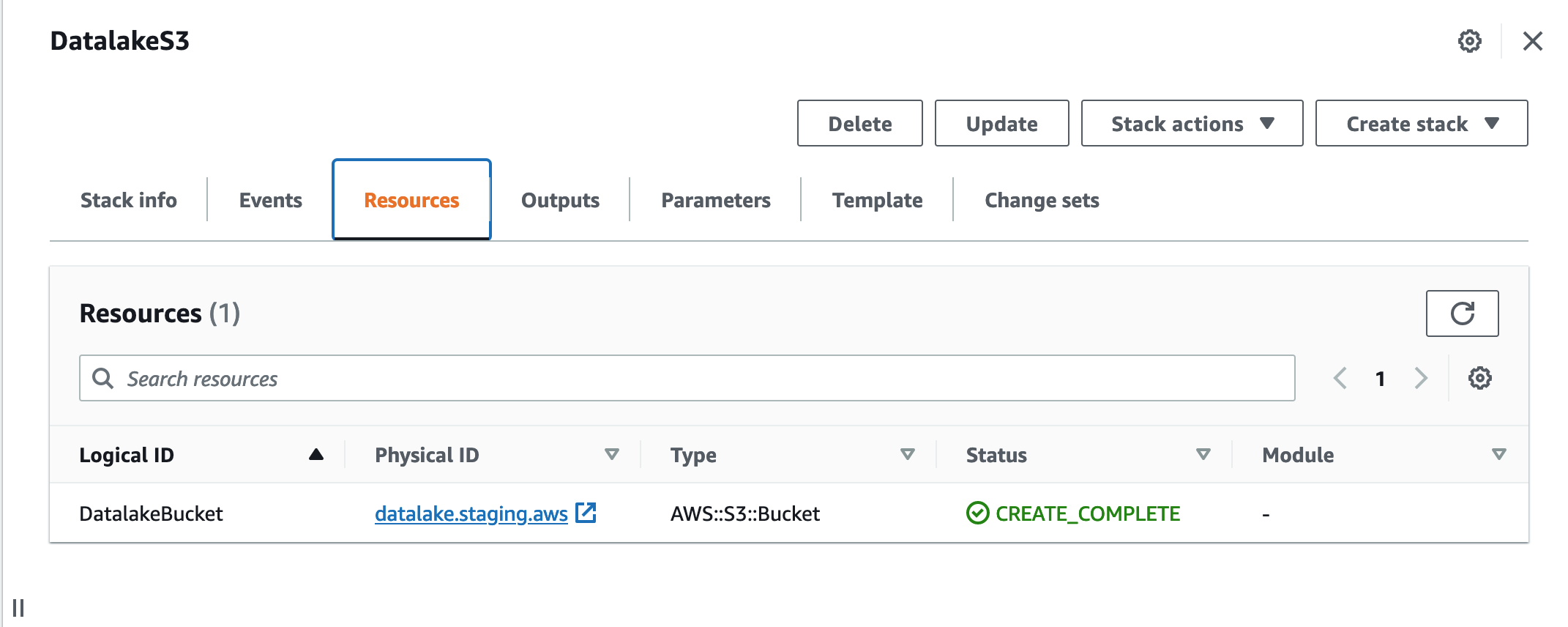
Task: Sort resources by Physical ID column
Action: [612, 455]
